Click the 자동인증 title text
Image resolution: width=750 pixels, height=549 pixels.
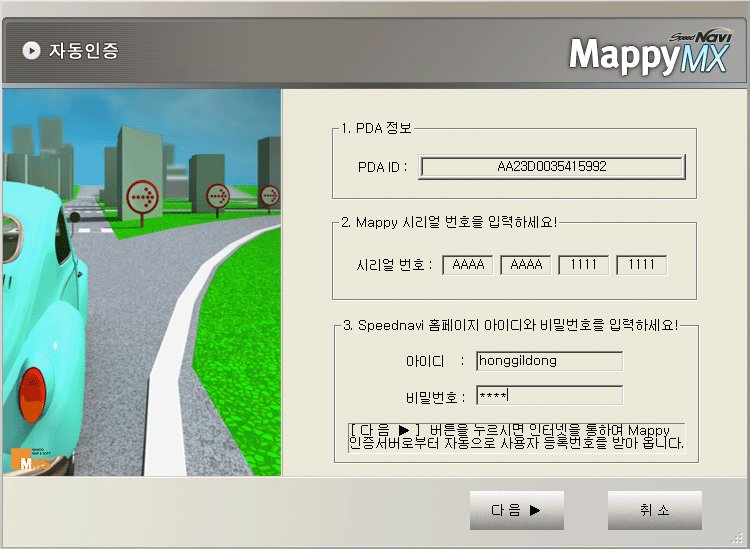83,50
